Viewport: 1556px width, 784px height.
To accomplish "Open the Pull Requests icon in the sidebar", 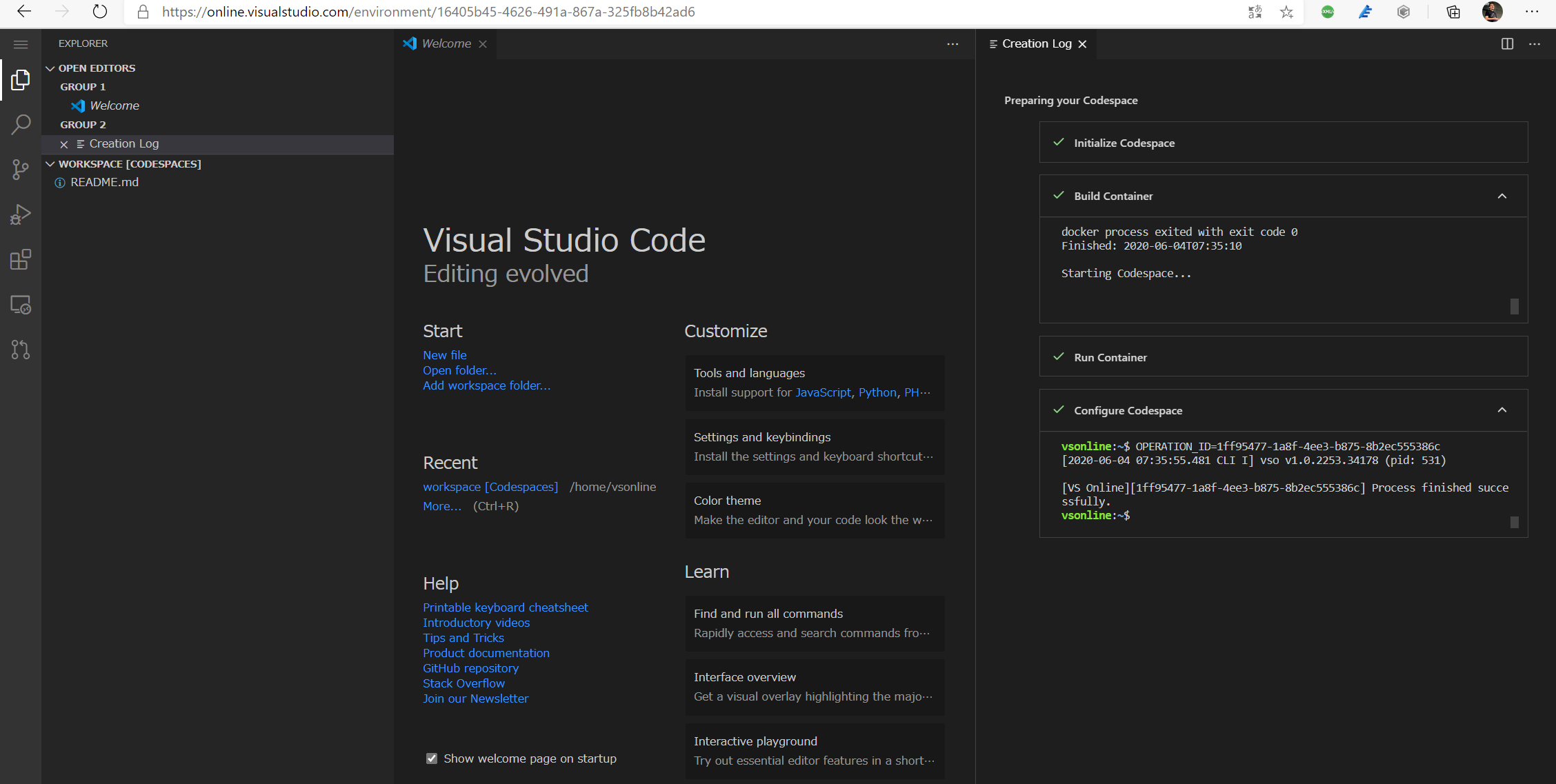I will point(20,350).
